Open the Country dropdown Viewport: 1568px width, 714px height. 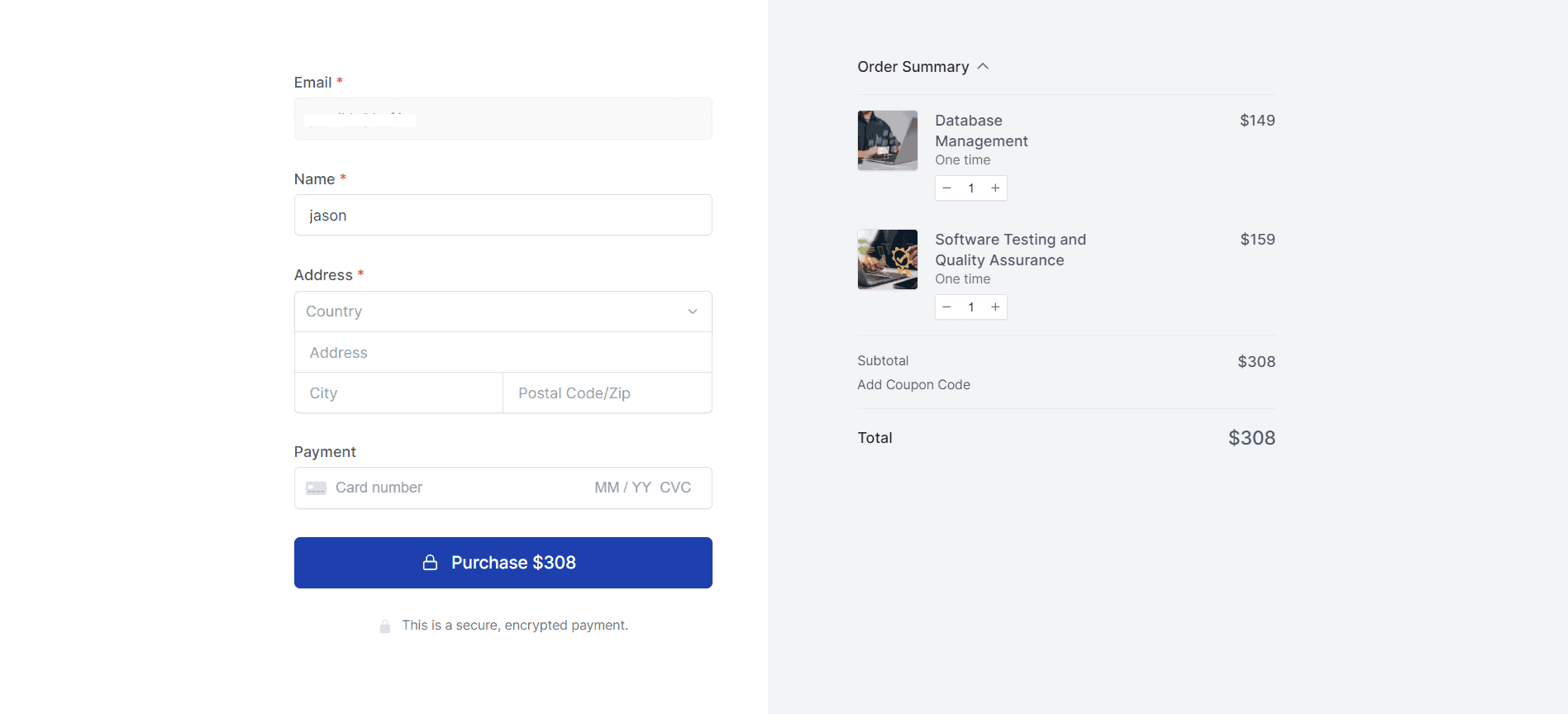tap(503, 312)
